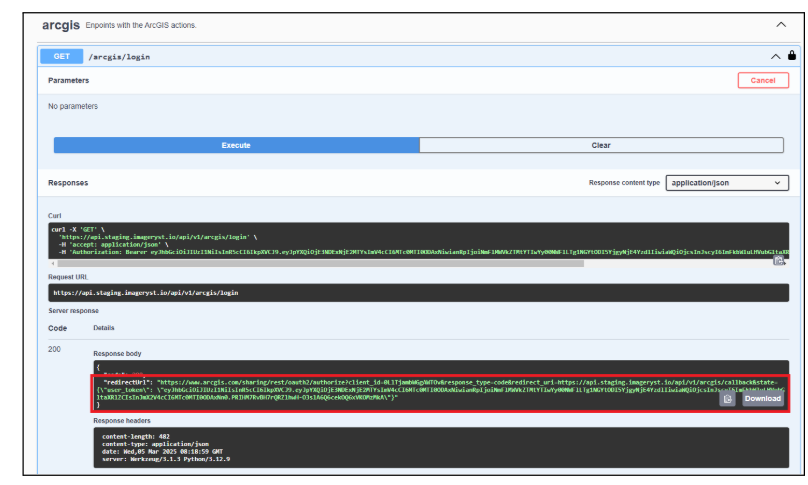Click the authorization lock icon for /arcgis/login
Image resolution: width=808 pixels, height=485 pixels.
pyautogui.click(x=792, y=56)
